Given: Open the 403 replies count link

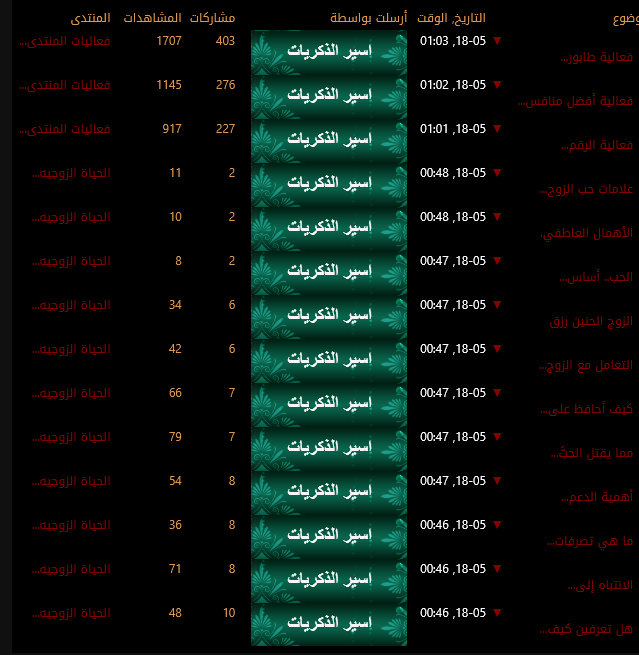Looking at the screenshot, I should click(x=225, y=41).
